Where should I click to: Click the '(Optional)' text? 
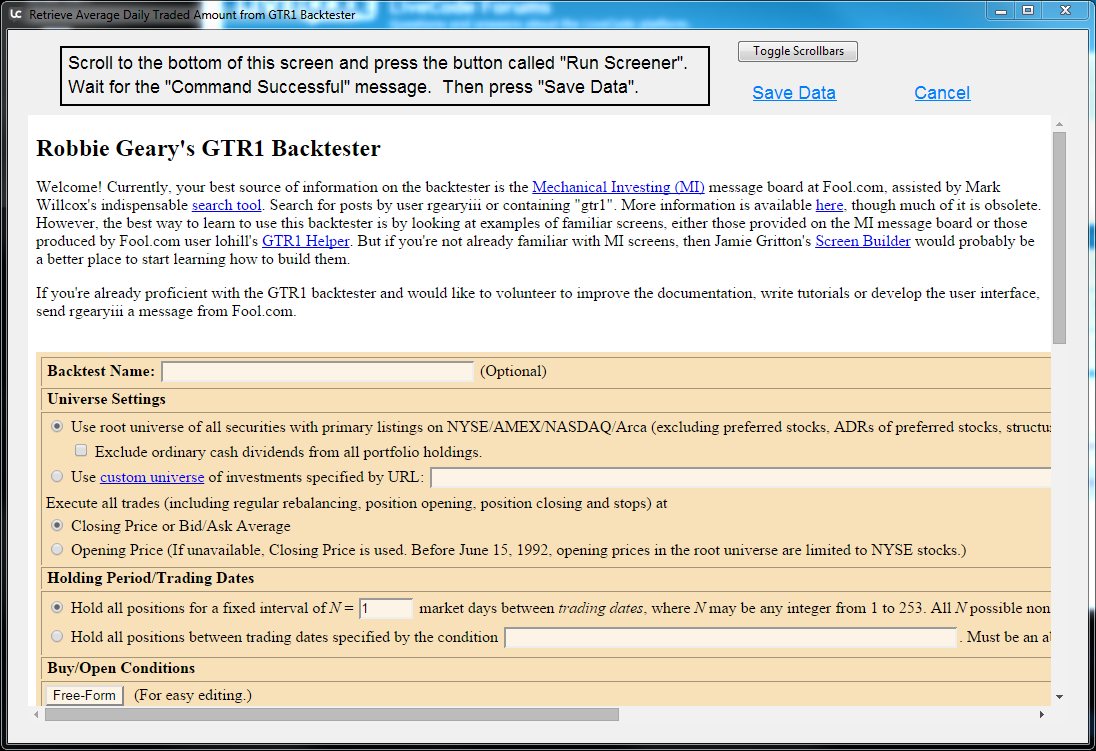[513, 371]
